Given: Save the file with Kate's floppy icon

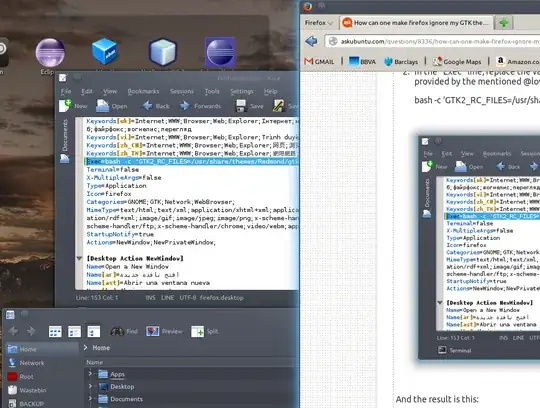Looking at the screenshot, I should 241,106.
